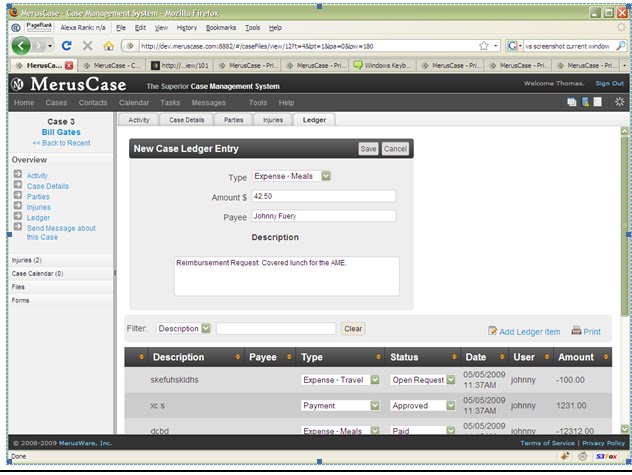
Task: Click the arrow icon beside Case Details
Action: point(18,185)
